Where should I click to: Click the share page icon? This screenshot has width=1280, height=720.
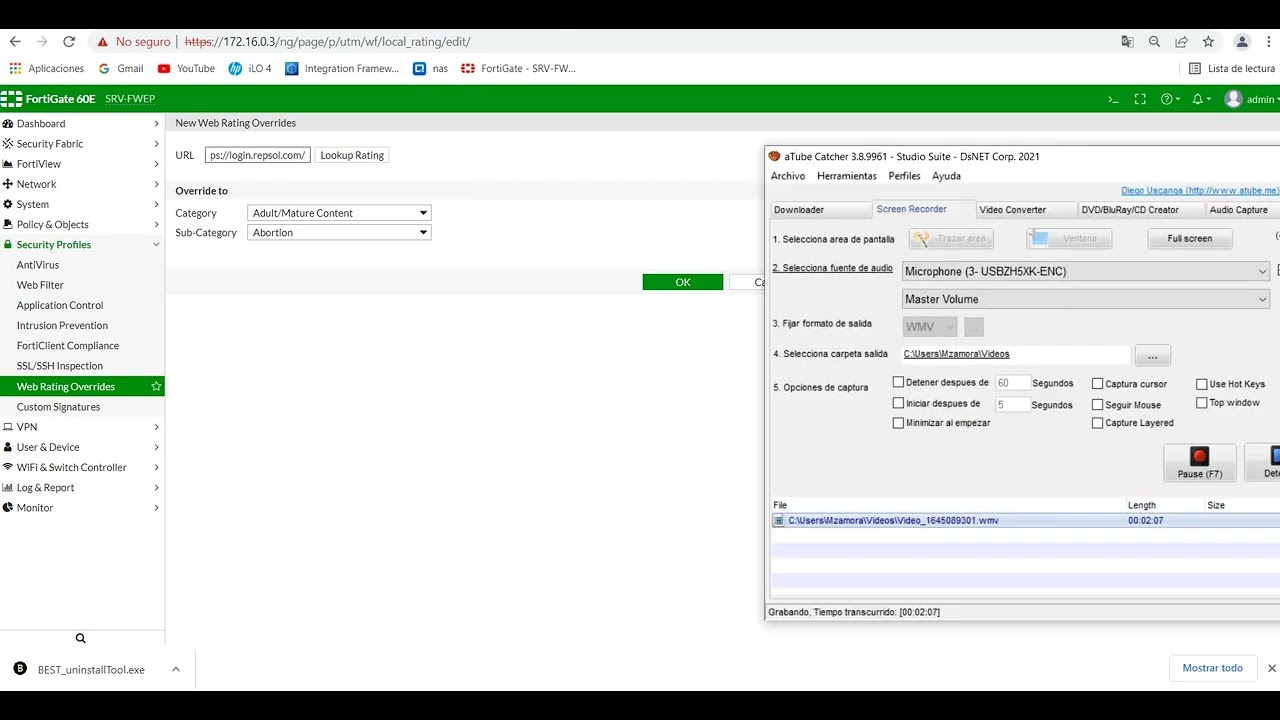coord(1181,42)
